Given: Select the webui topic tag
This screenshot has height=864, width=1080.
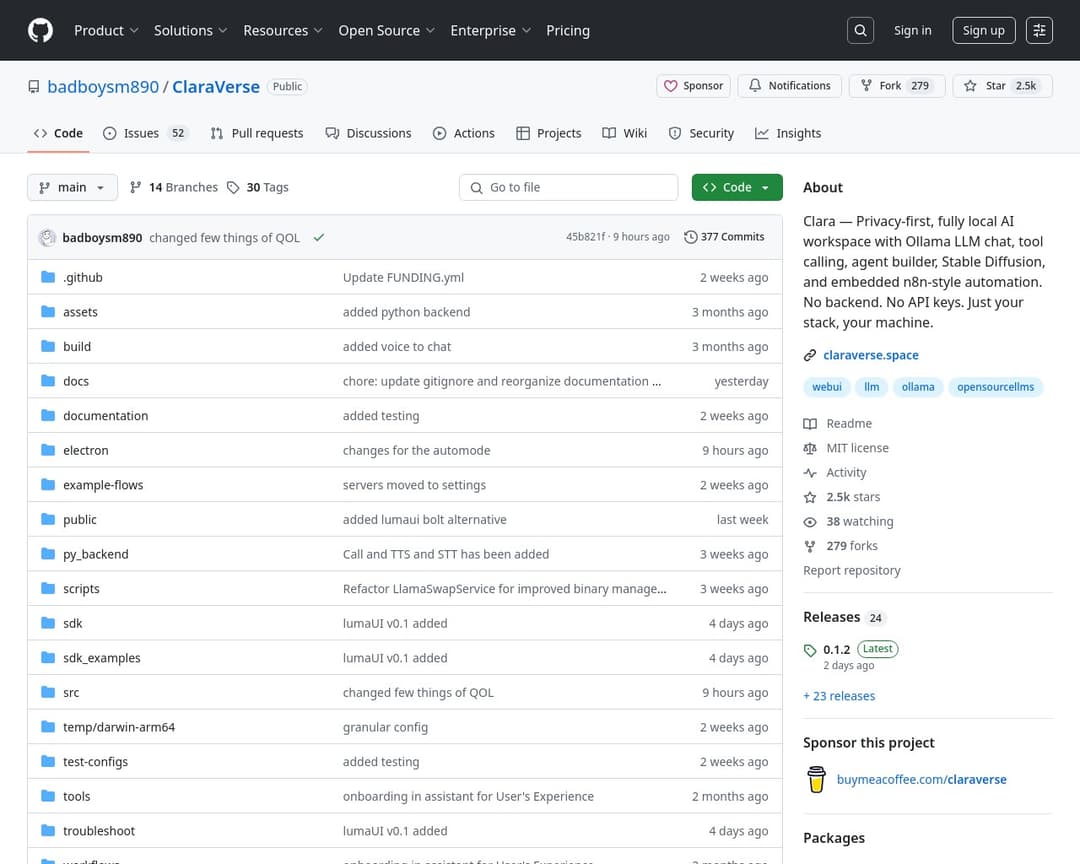Looking at the screenshot, I should tap(827, 387).
